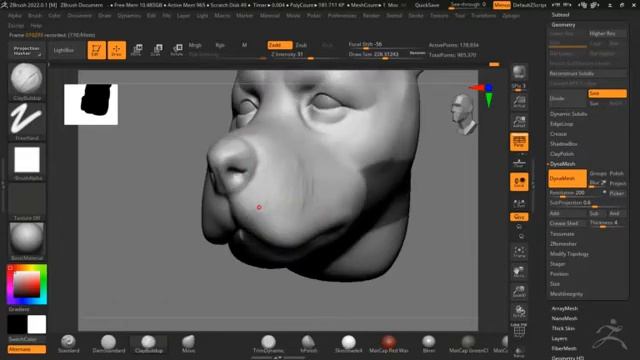
Task: Click the Divide button
Action: (x=567, y=98)
